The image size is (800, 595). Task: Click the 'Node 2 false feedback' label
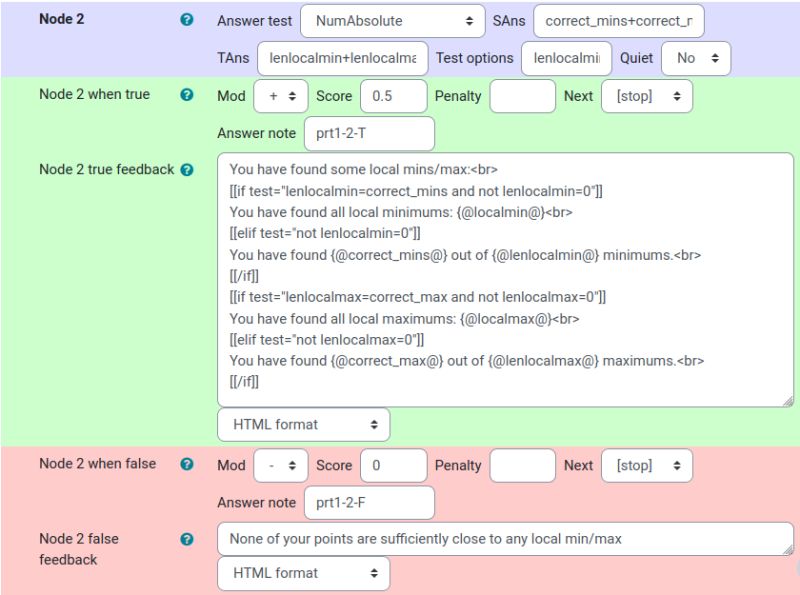(79, 550)
